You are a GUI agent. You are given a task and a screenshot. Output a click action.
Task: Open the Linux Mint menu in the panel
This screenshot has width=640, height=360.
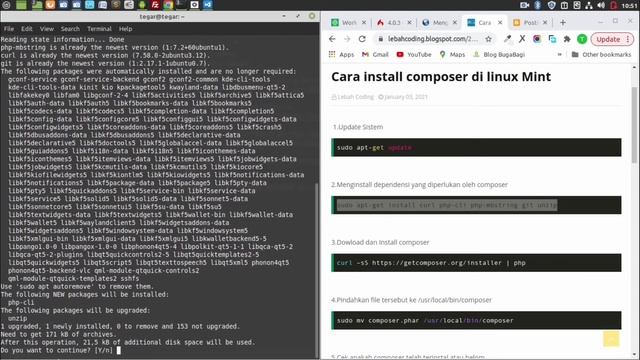(6, 5)
